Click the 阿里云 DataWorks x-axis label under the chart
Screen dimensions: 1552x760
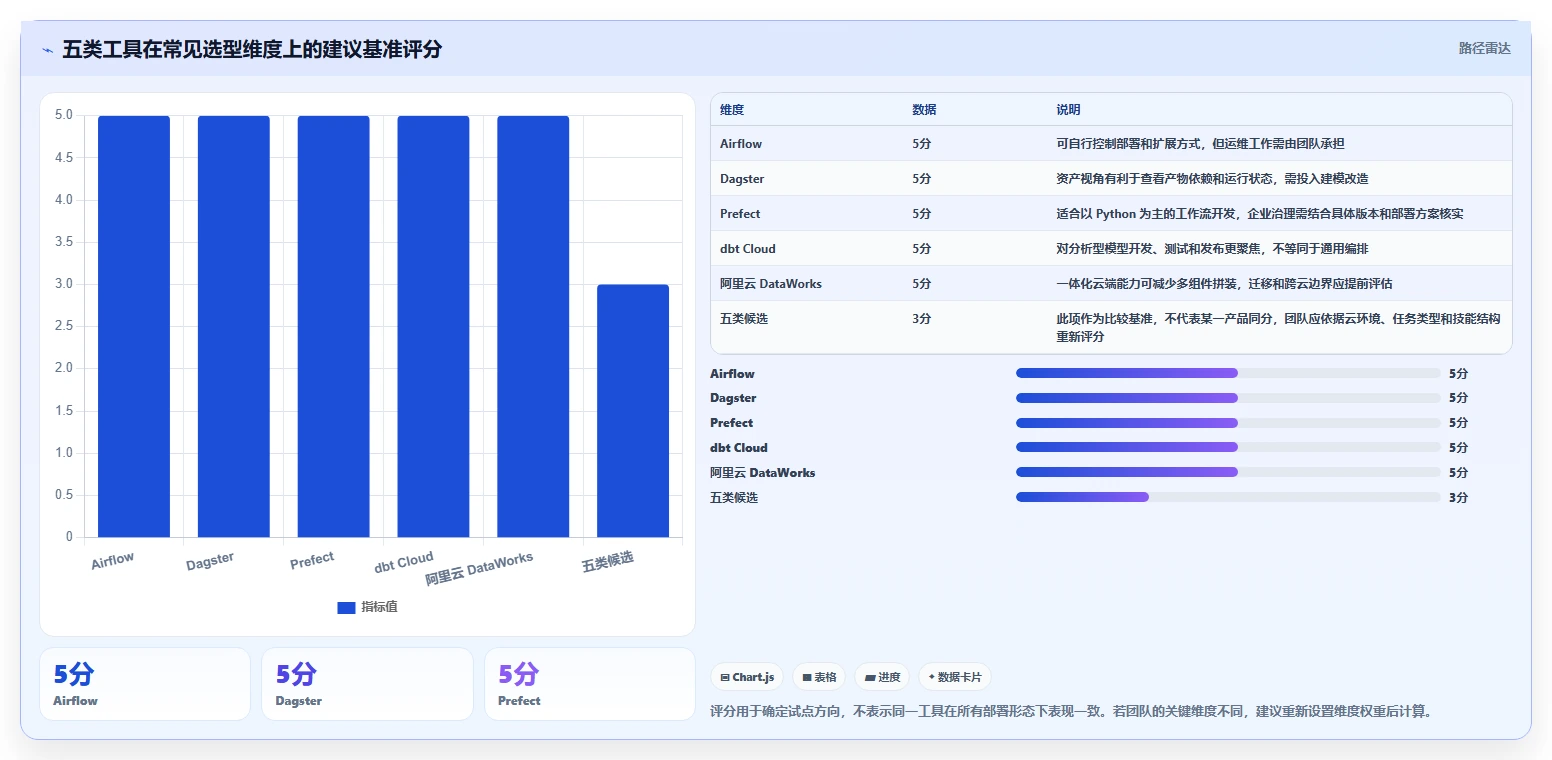click(x=479, y=569)
